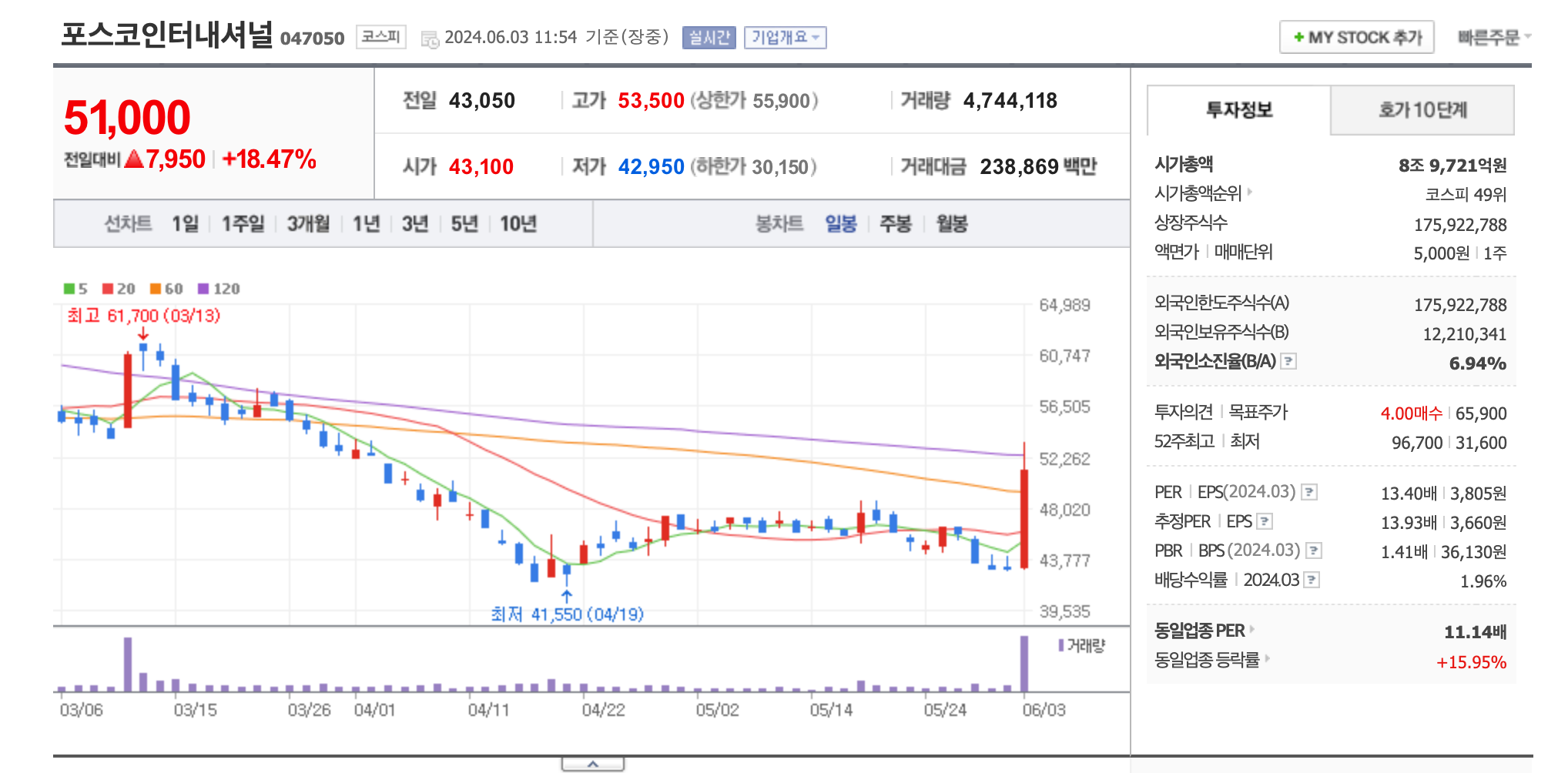Select the 5년 line chart period
The image size is (1568, 773).
[x=464, y=224]
